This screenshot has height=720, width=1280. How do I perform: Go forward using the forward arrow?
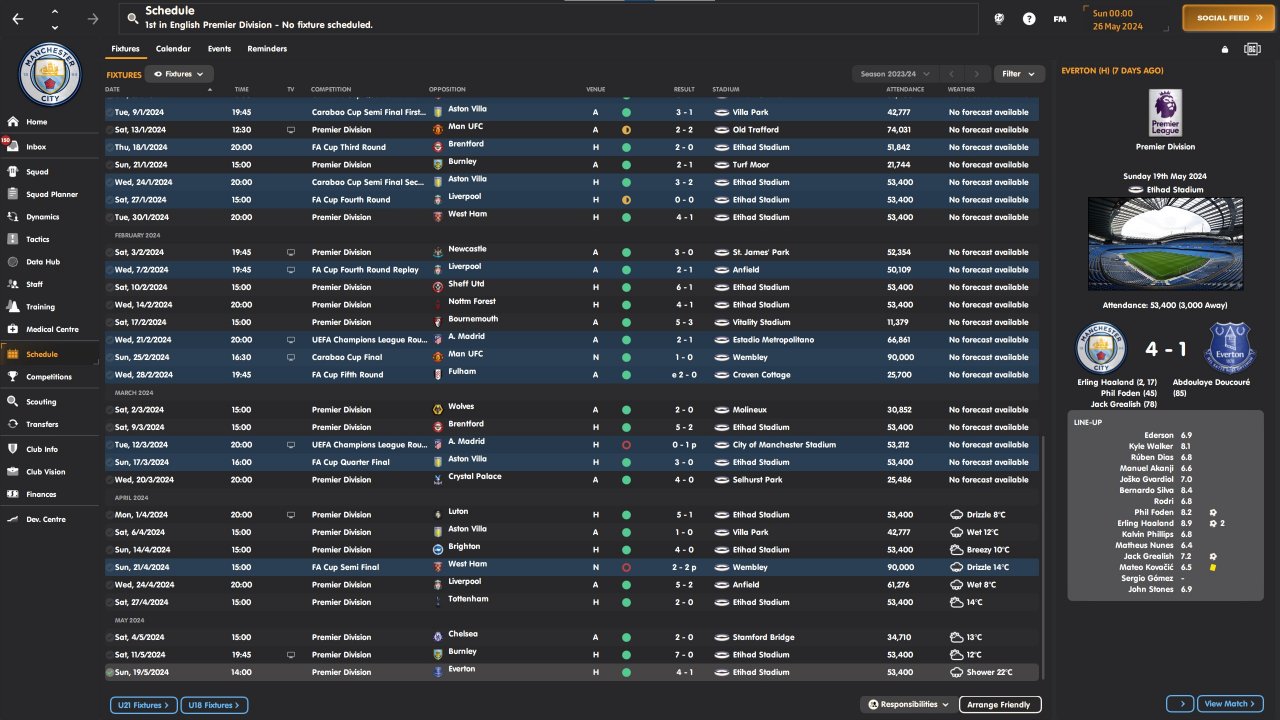point(93,19)
